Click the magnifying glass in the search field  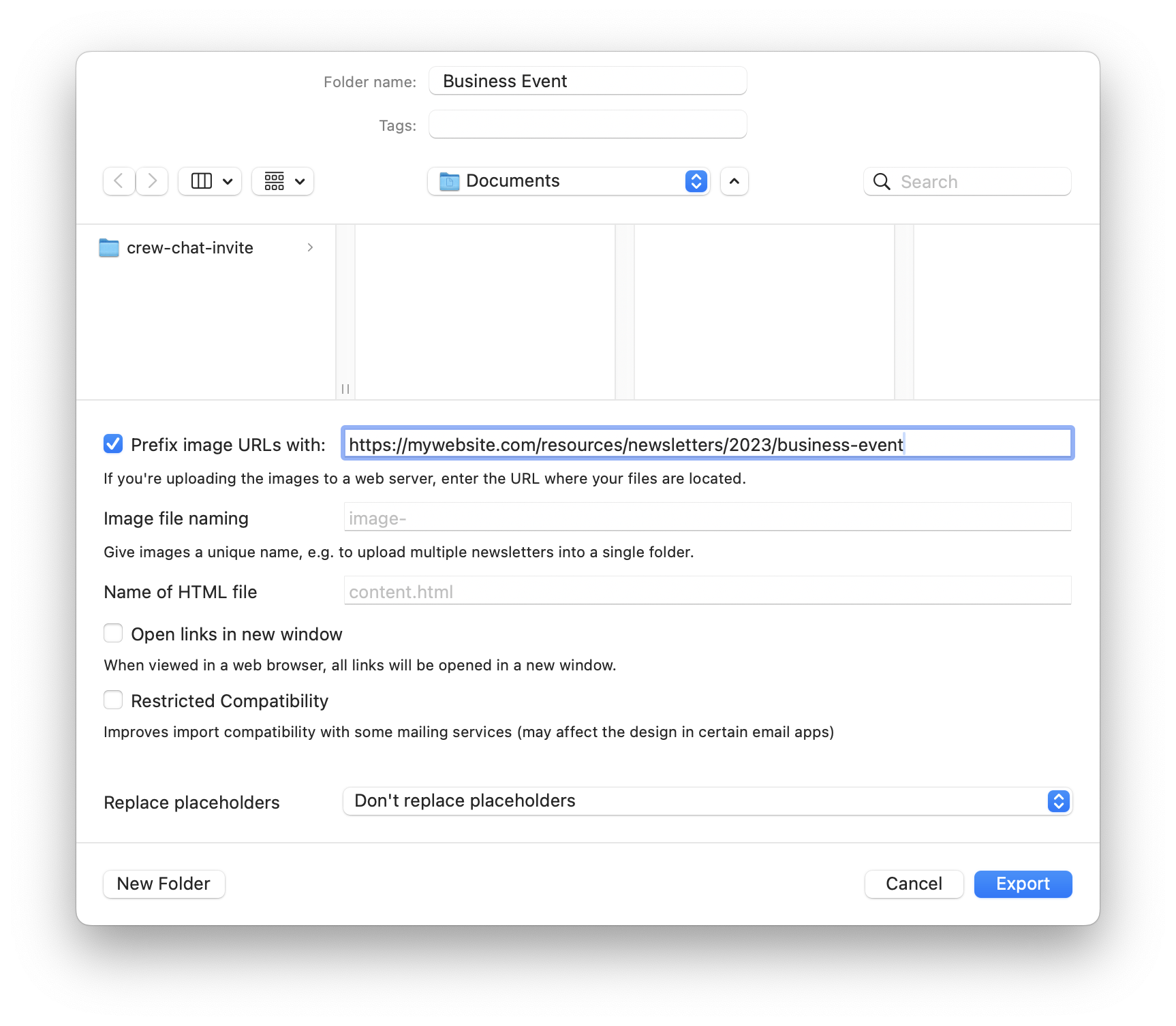point(882,181)
